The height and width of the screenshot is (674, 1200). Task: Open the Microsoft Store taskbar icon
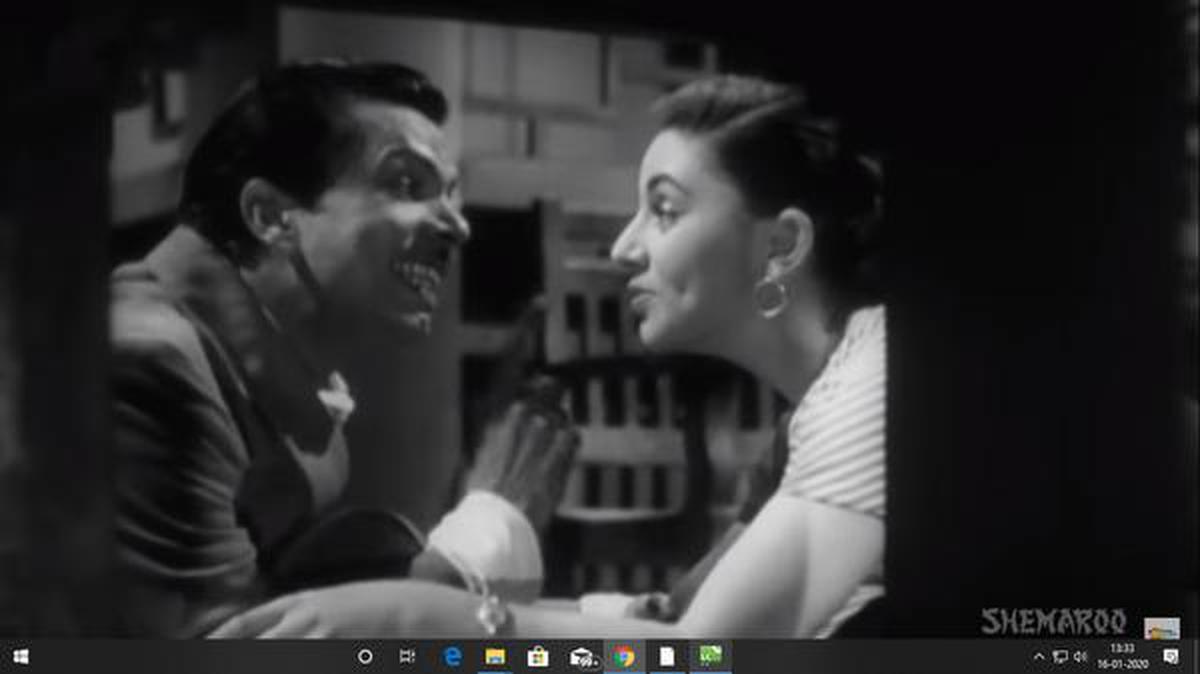pos(538,657)
